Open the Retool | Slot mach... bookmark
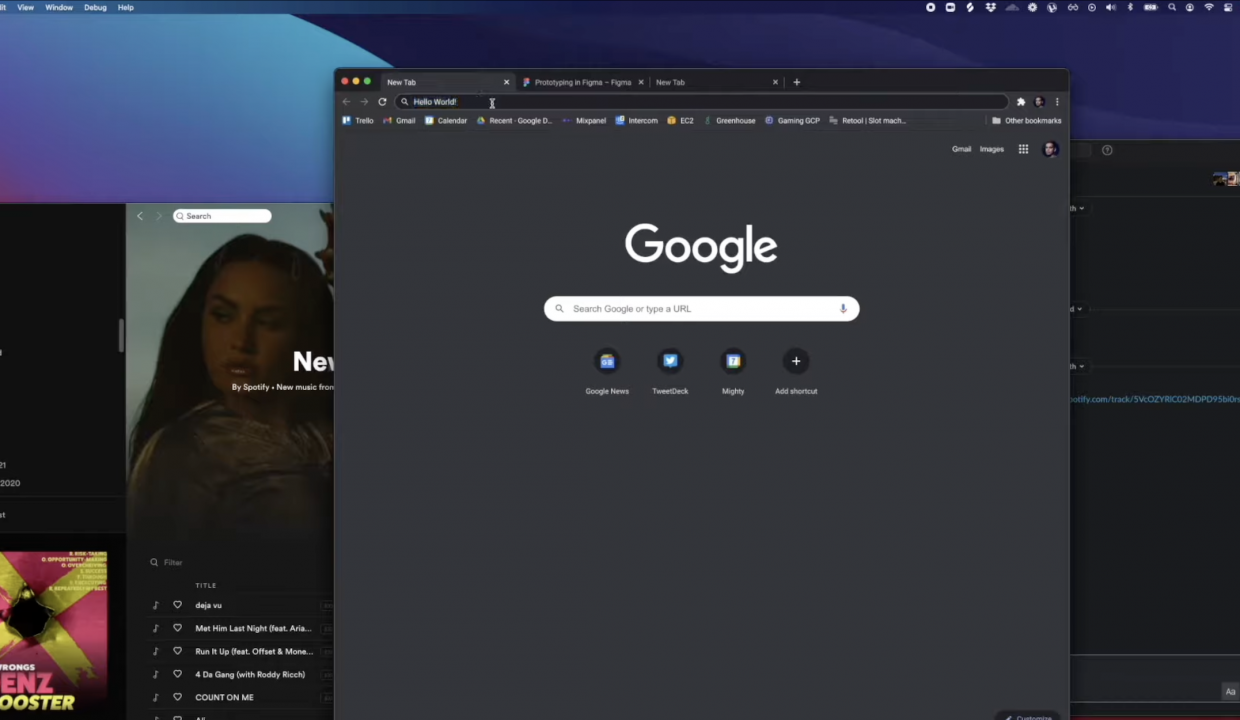 point(867,120)
